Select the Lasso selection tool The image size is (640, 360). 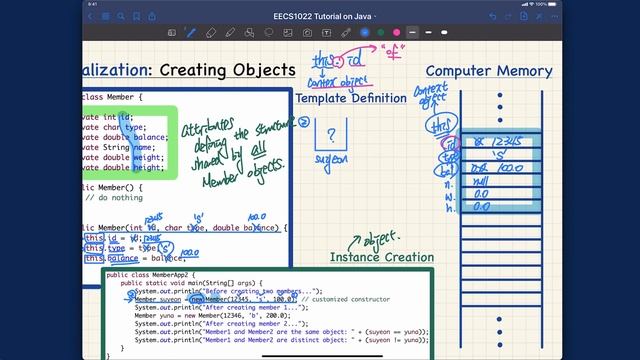click(269, 33)
